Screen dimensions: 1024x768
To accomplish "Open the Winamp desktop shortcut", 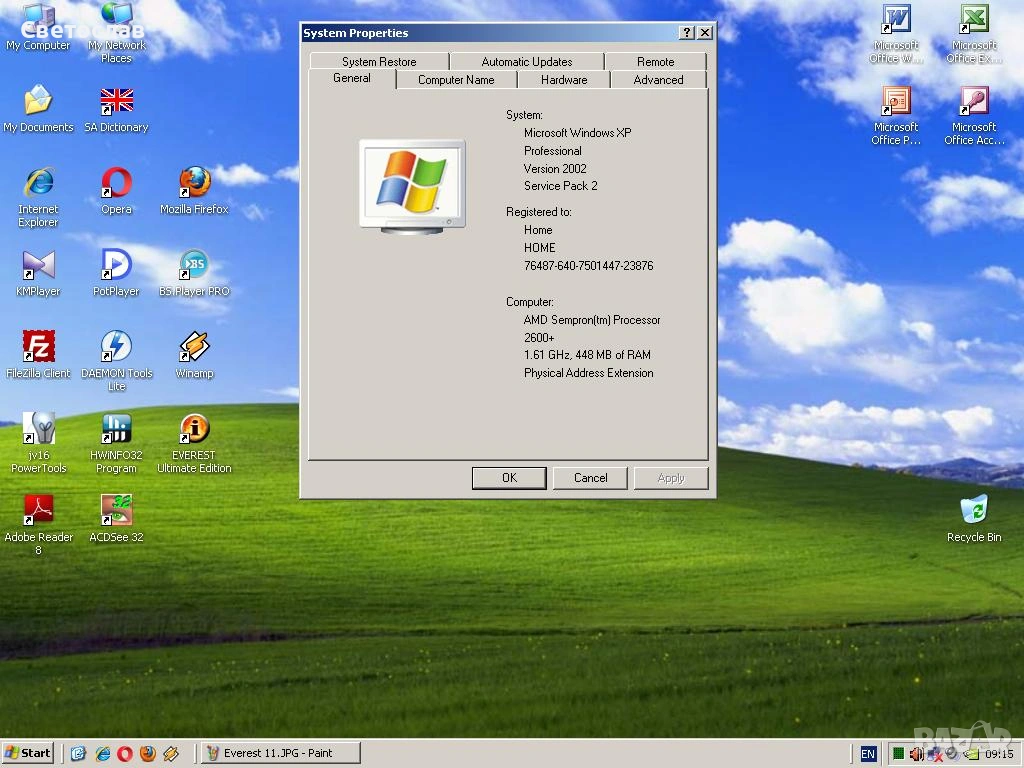I will coord(194,347).
